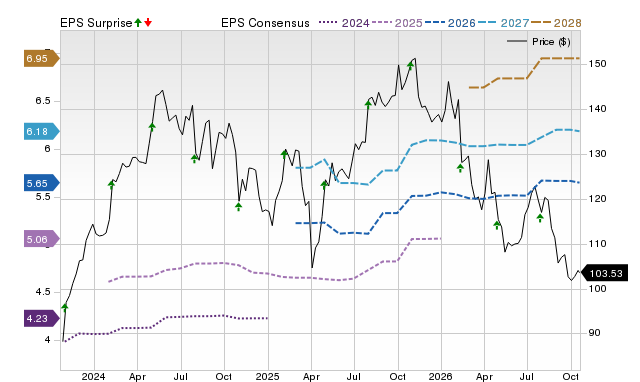Select the EPS surprise arrow around August 2024

[x=194, y=159]
